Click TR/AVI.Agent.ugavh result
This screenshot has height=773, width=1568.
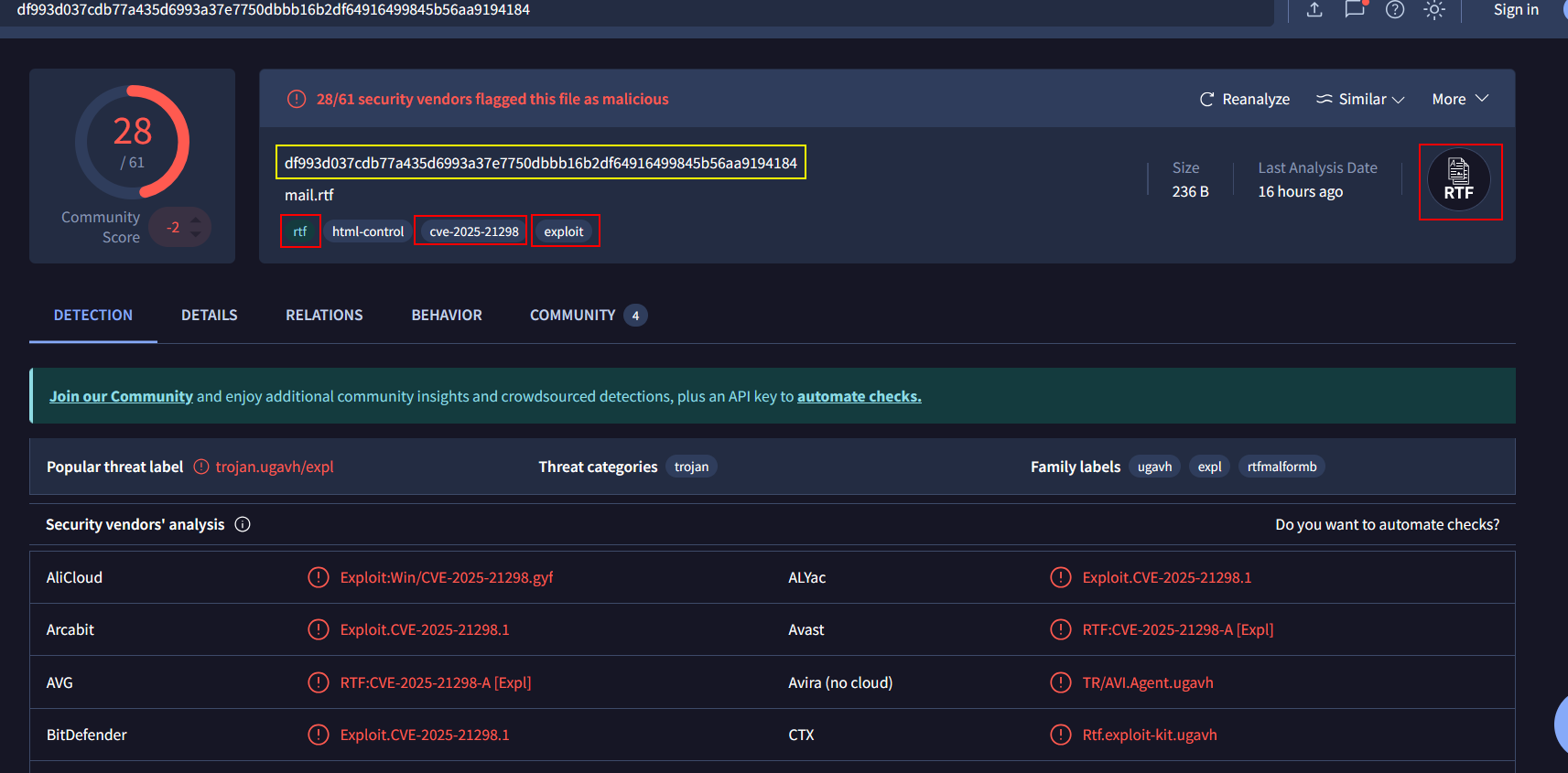pyautogui.click(x=1148, y=682)
